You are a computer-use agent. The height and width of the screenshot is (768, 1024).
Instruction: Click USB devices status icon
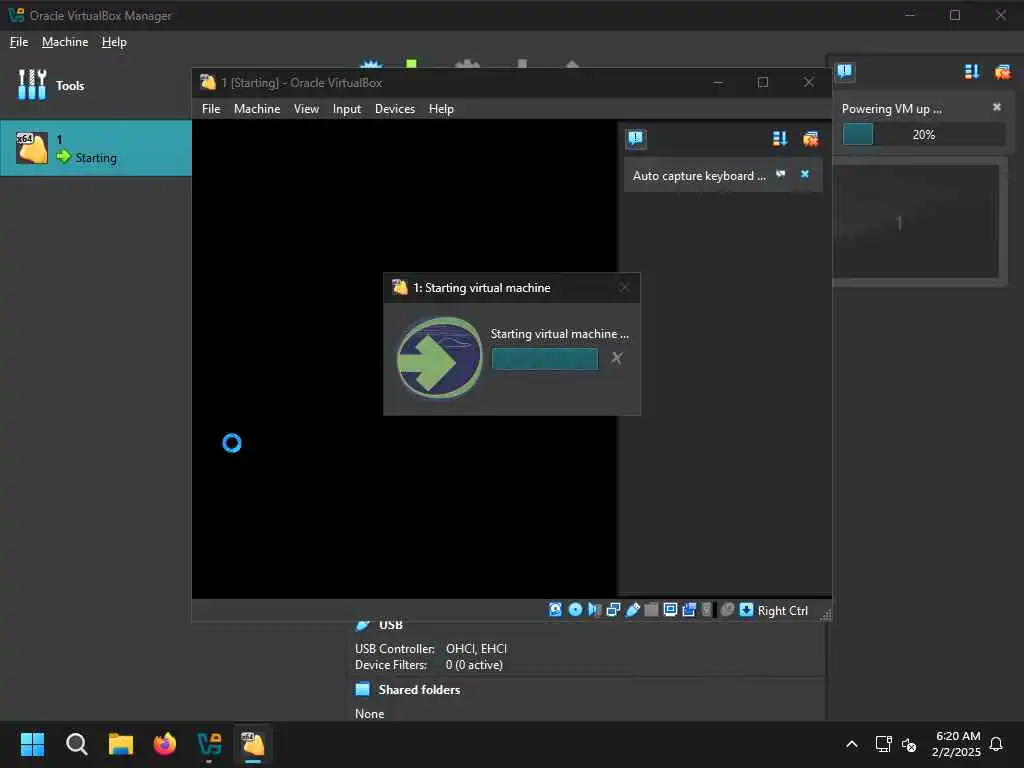(632, 609)
